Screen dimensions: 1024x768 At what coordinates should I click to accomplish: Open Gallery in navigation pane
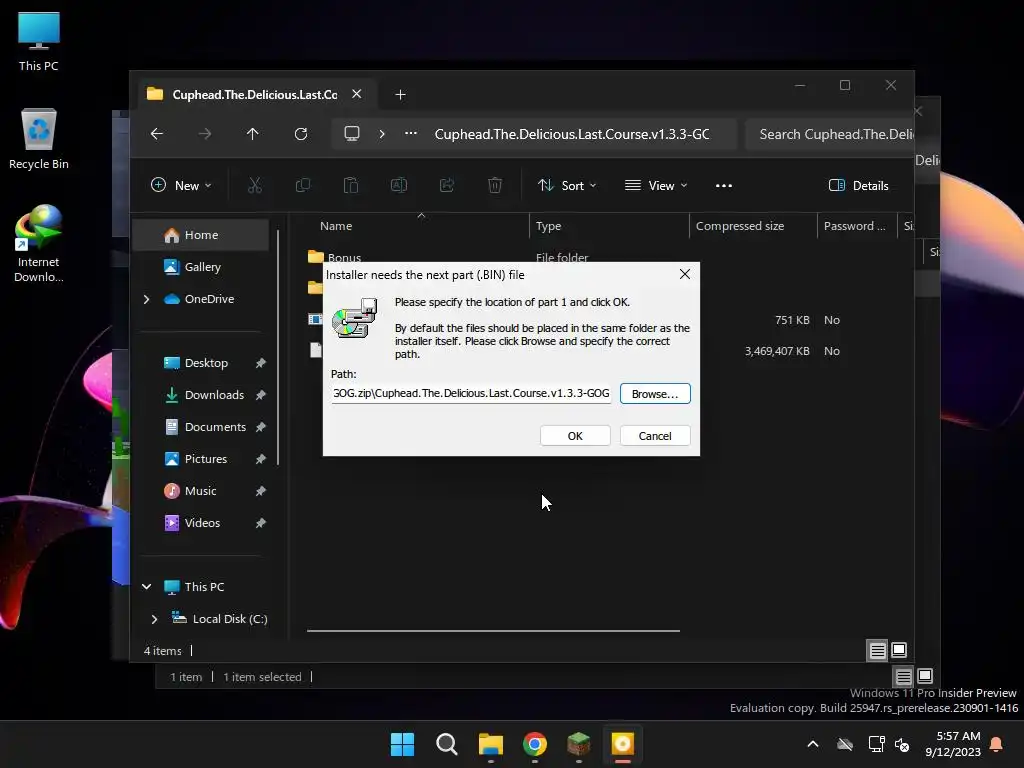pos(200,267)
